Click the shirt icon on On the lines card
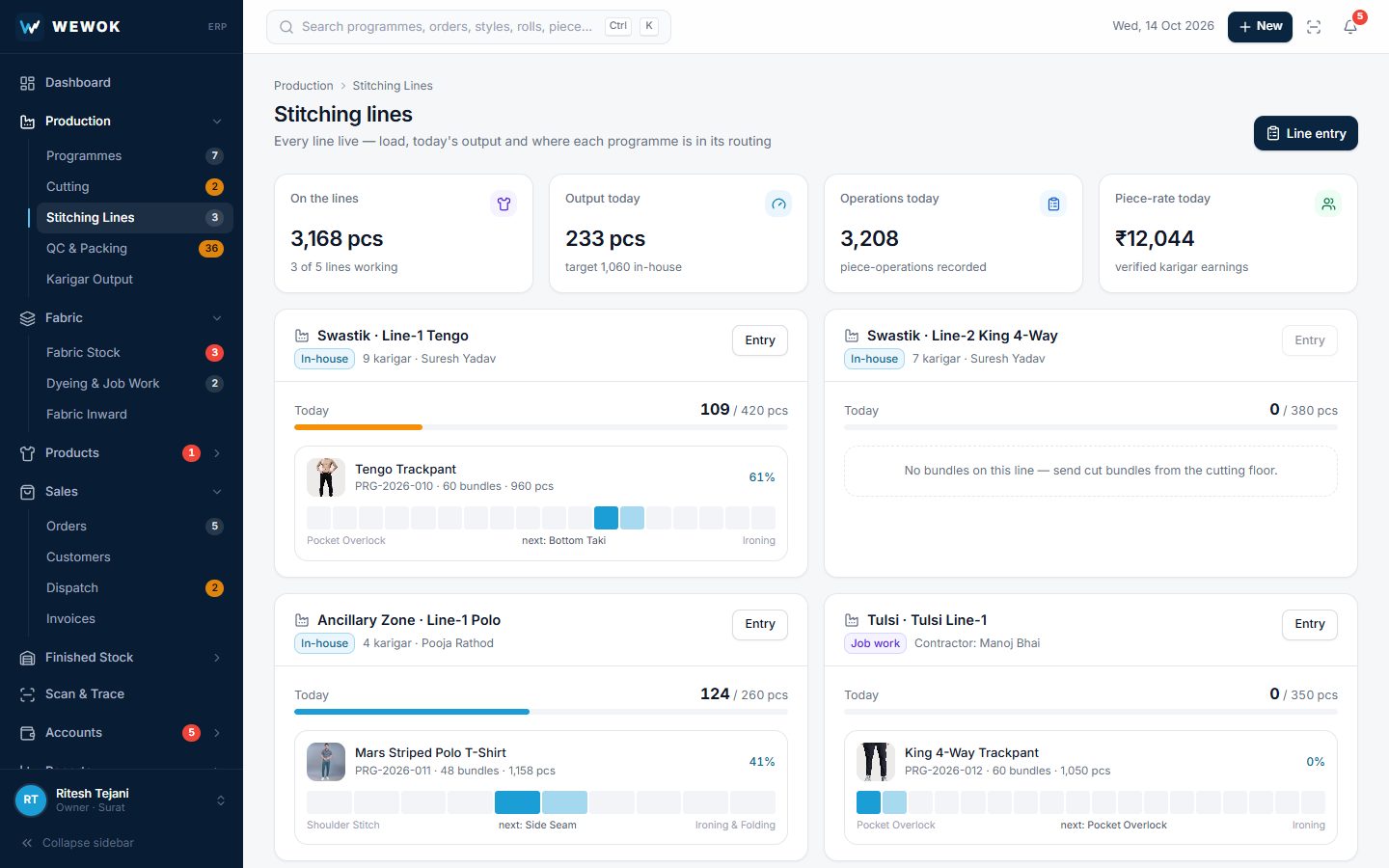Viewport: 1389px width, 868px height. 504,203
